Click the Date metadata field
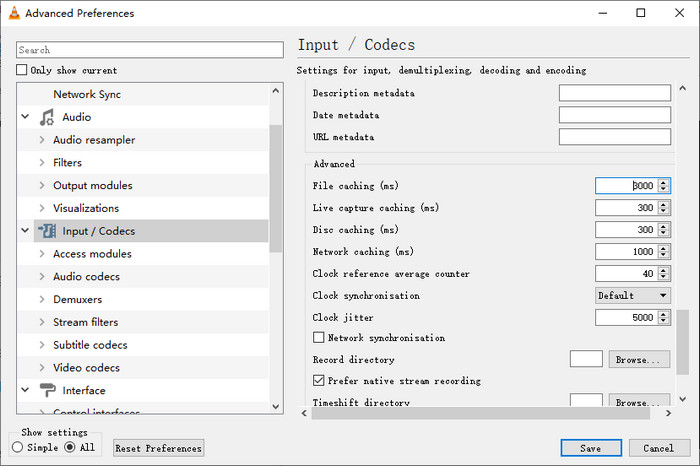Screen dimensions: 700x466 pyautogui.click(x=615, y=115)
